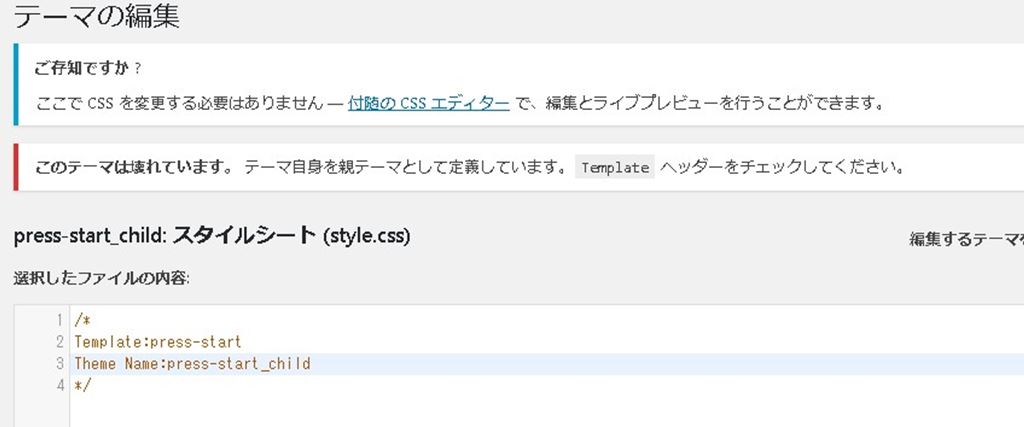Select line number 4 in editor gutter
This screenshot has height=427, width=1024.
(x=61, y=386)
